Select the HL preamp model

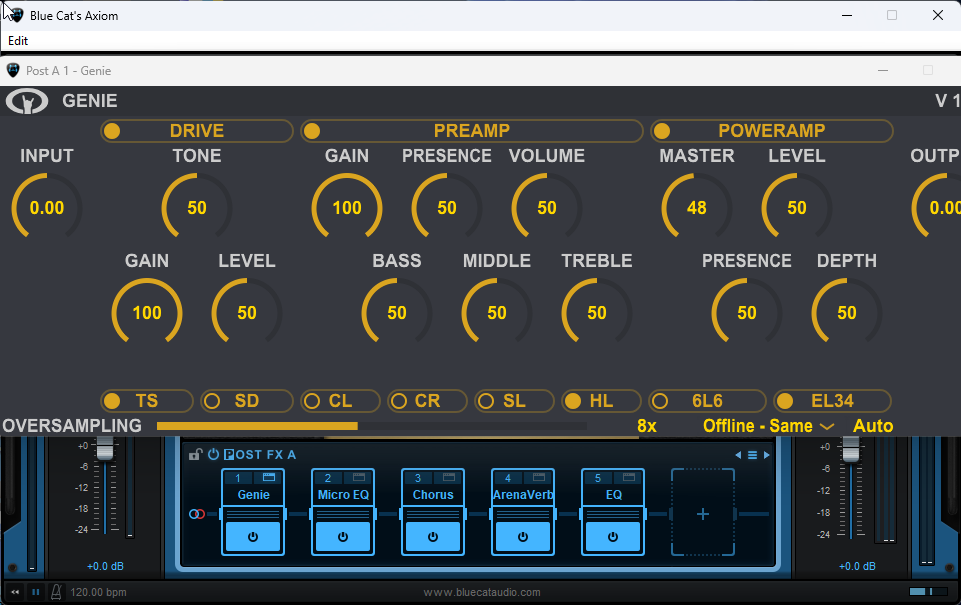tap(601, 401)
